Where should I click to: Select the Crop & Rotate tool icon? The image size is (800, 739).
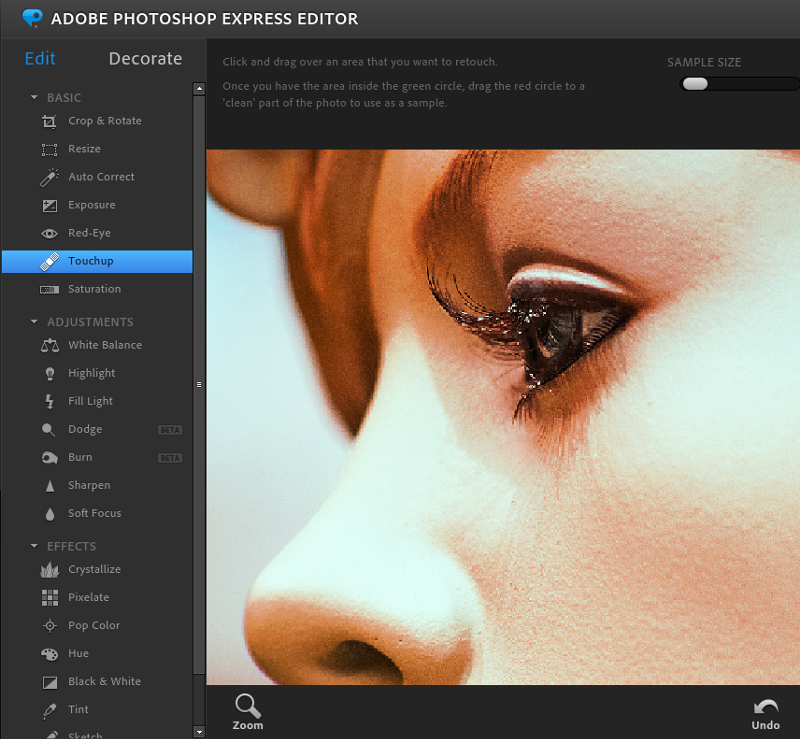pos(49,121)
